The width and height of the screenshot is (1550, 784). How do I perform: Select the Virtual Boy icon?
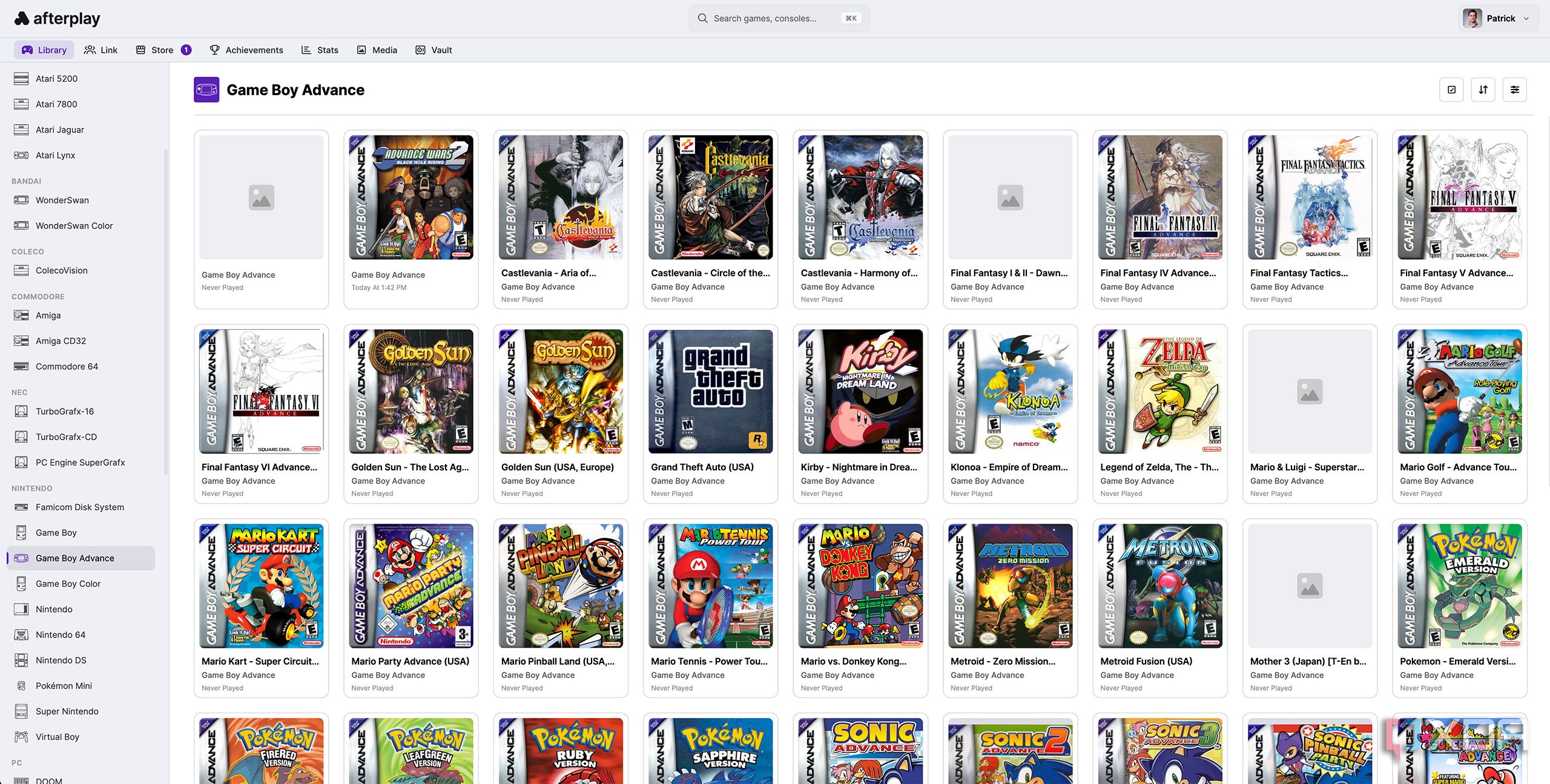click(21, 737)
